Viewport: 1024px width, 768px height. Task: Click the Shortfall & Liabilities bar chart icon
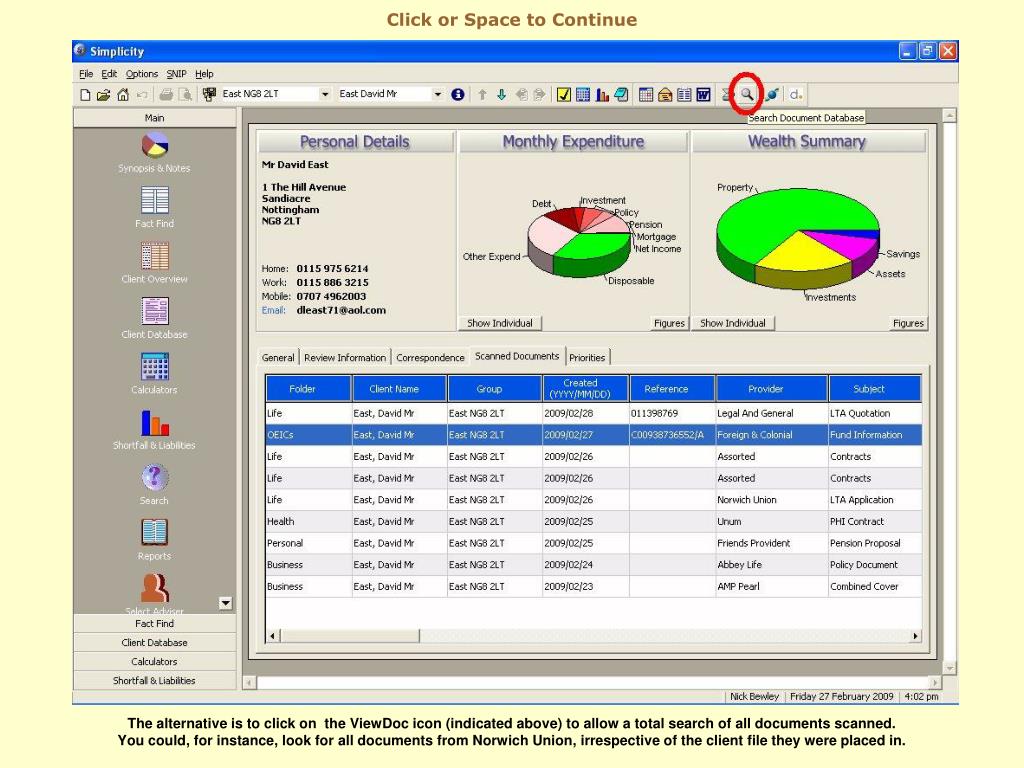154,423
